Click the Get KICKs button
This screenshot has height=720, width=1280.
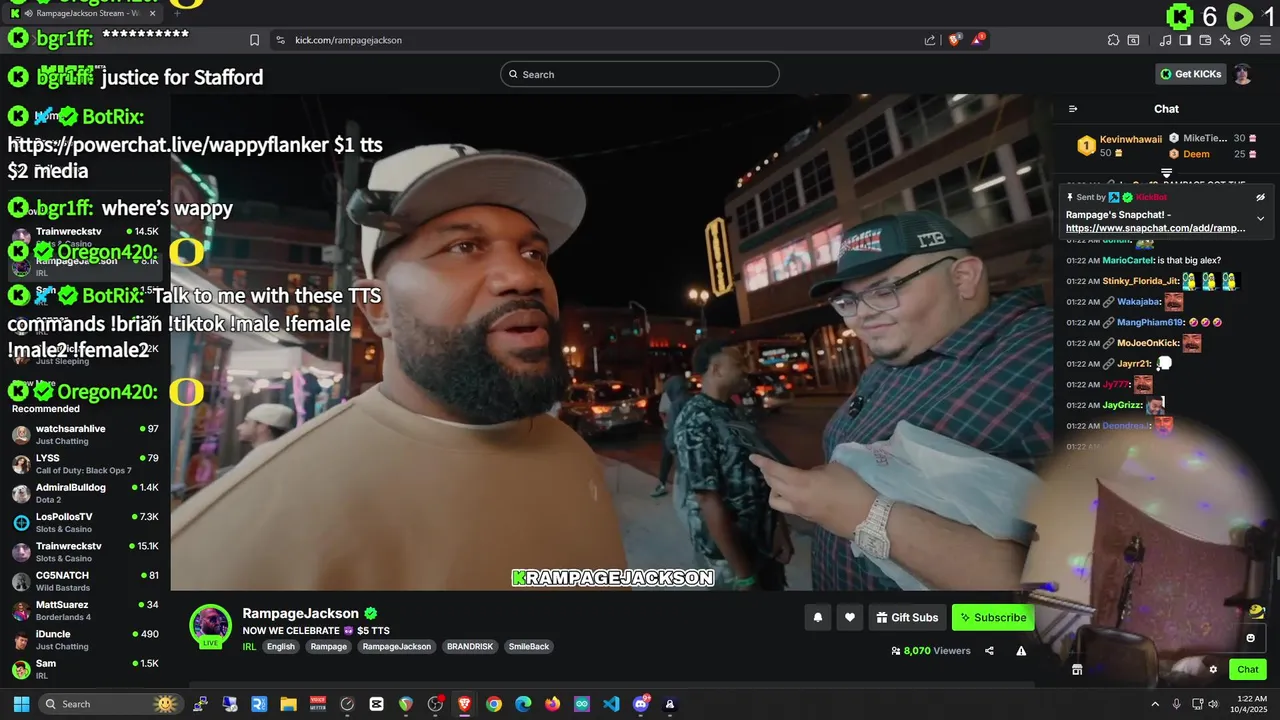(1190, 74)
